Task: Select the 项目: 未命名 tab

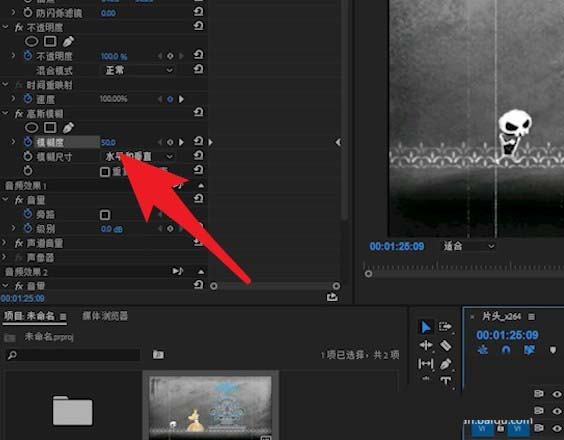Action: click(x=29, y=316)
